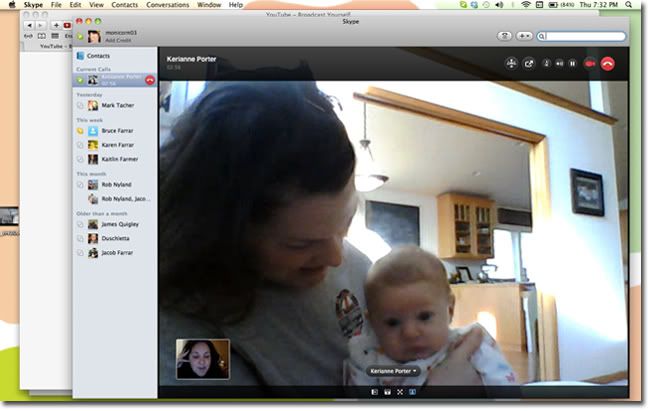Open the dial pad phone button in Skype toolbar

point(505,36)
